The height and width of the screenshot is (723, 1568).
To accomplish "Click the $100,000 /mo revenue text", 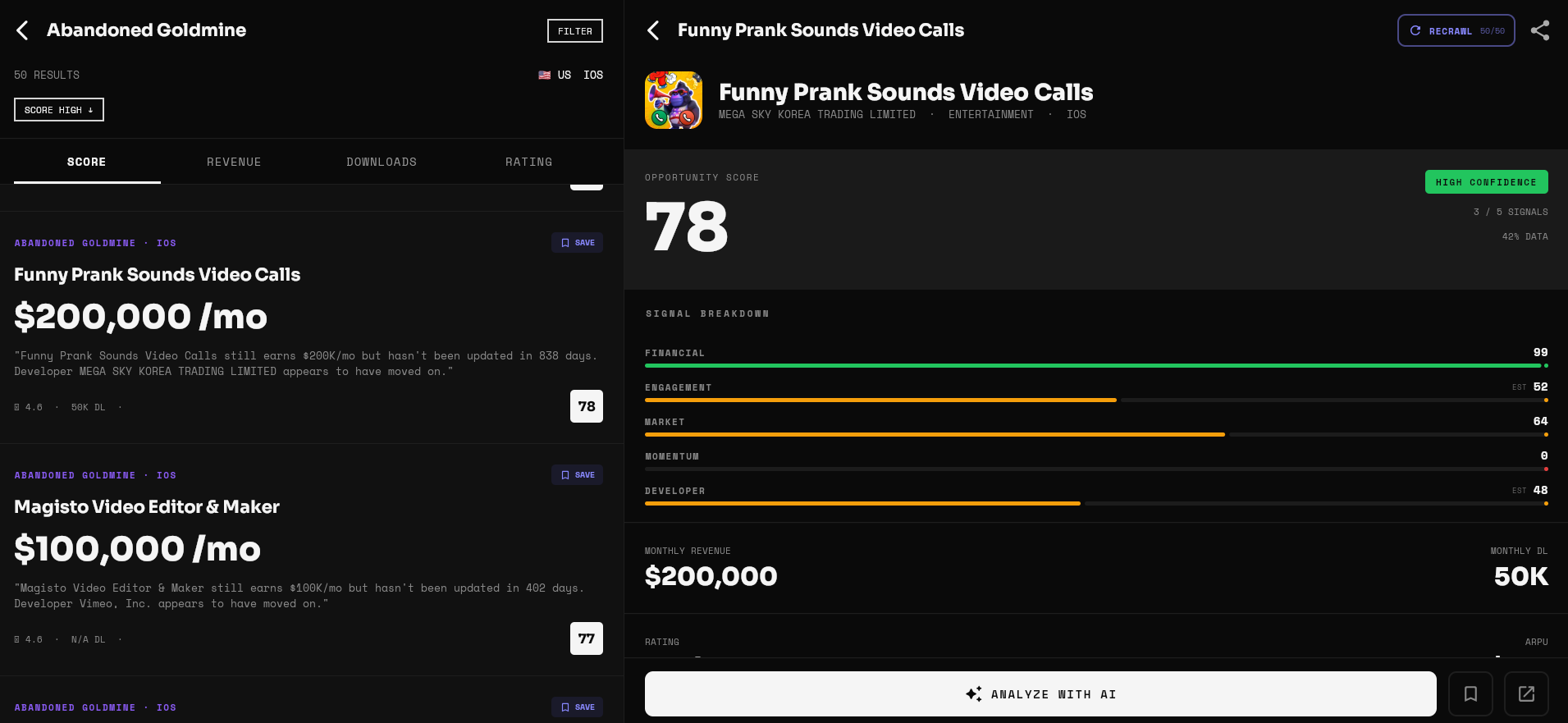I will tap(137, 549).
